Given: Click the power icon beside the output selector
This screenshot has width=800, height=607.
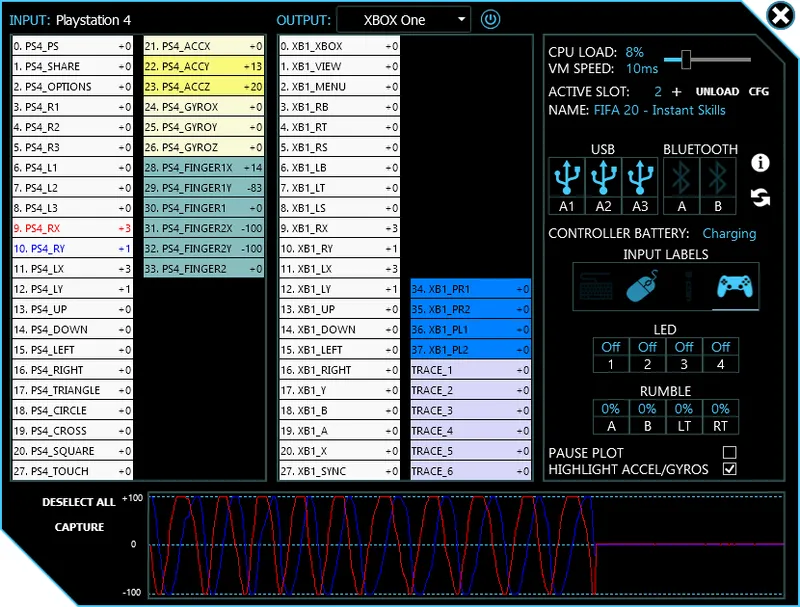Looking at the screenshot, I should click(x=491, y=19).
